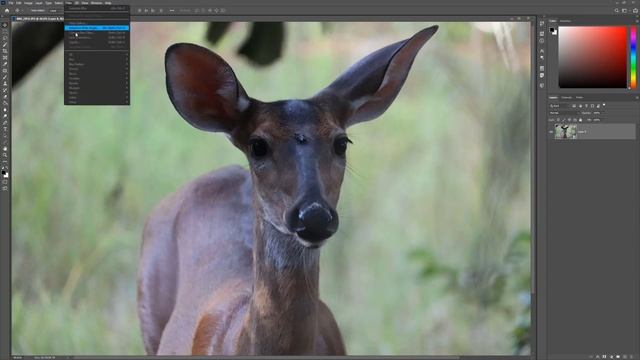This screenshot has height=360, width=640.
Task: Open the top collapsed panel dock icon
Action: pyautogui.click(x=542, y=23)
